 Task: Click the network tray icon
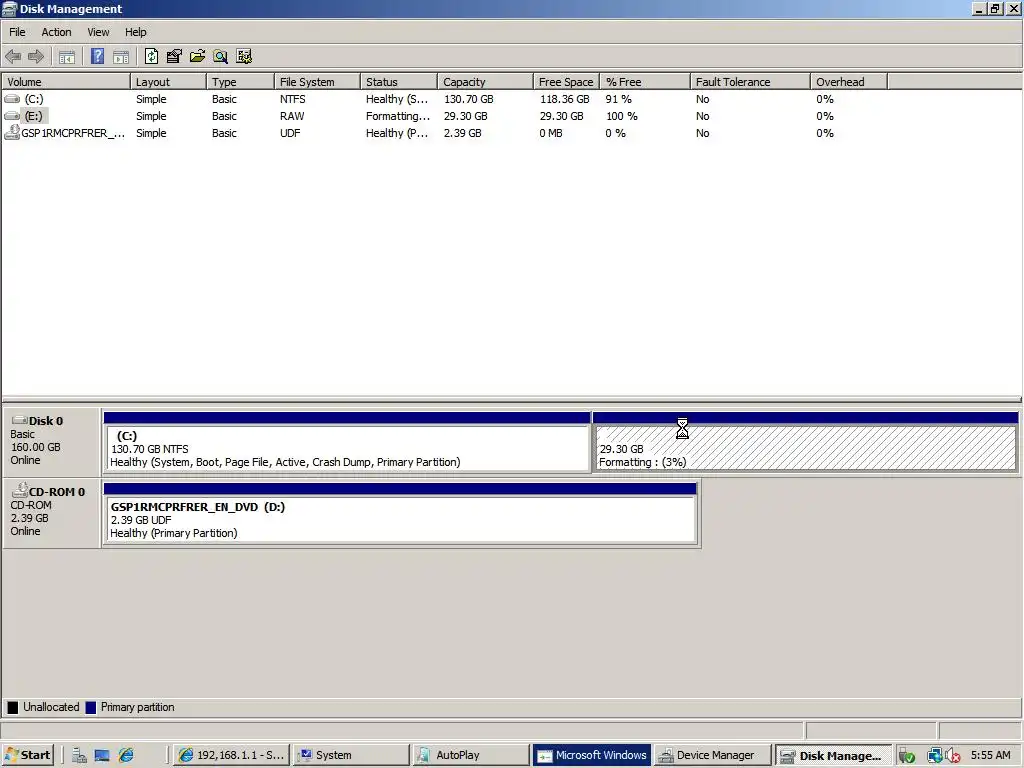[x=935, y=756]
